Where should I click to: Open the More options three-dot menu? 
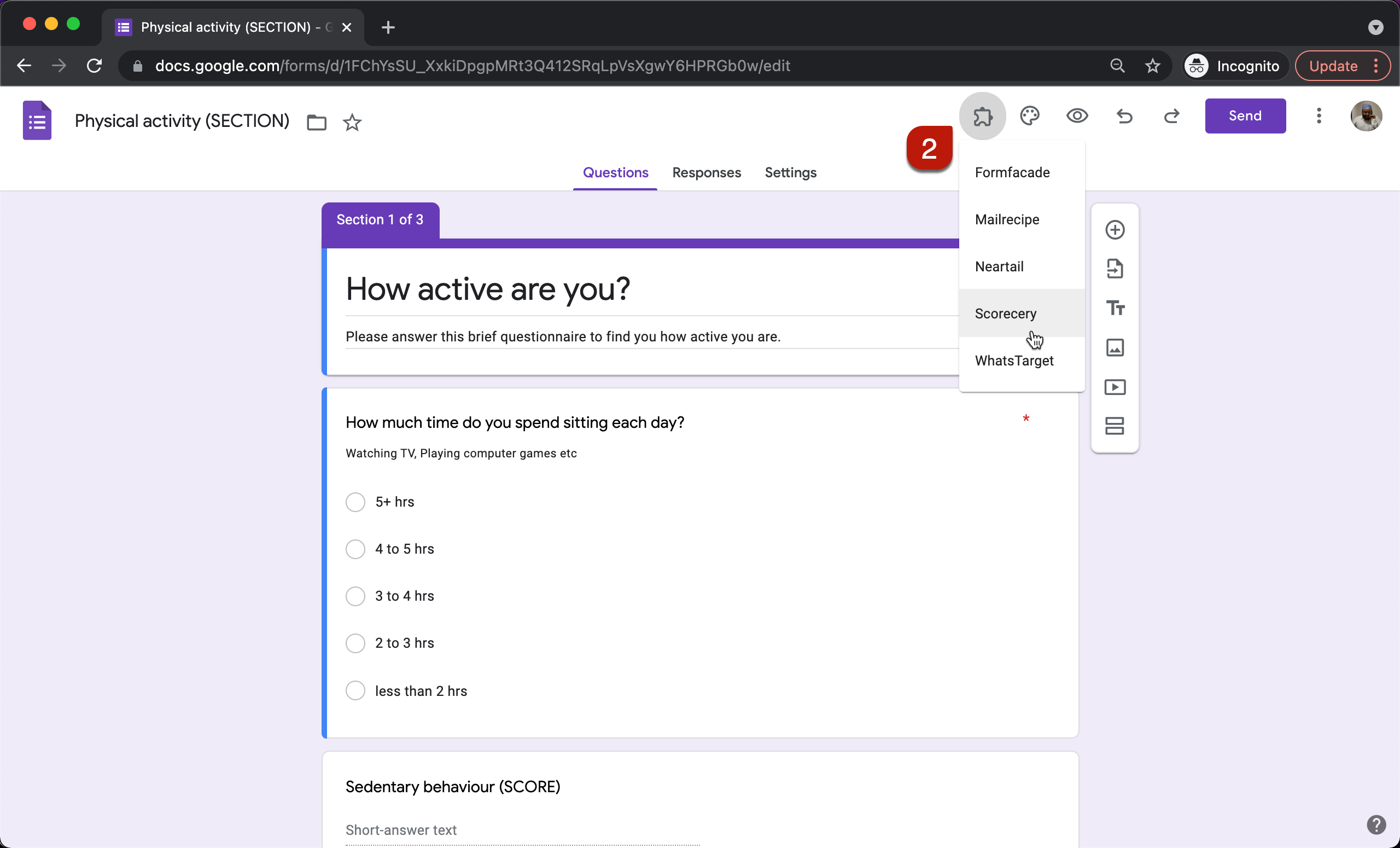pyautogui.click(x=1319, y=116)
